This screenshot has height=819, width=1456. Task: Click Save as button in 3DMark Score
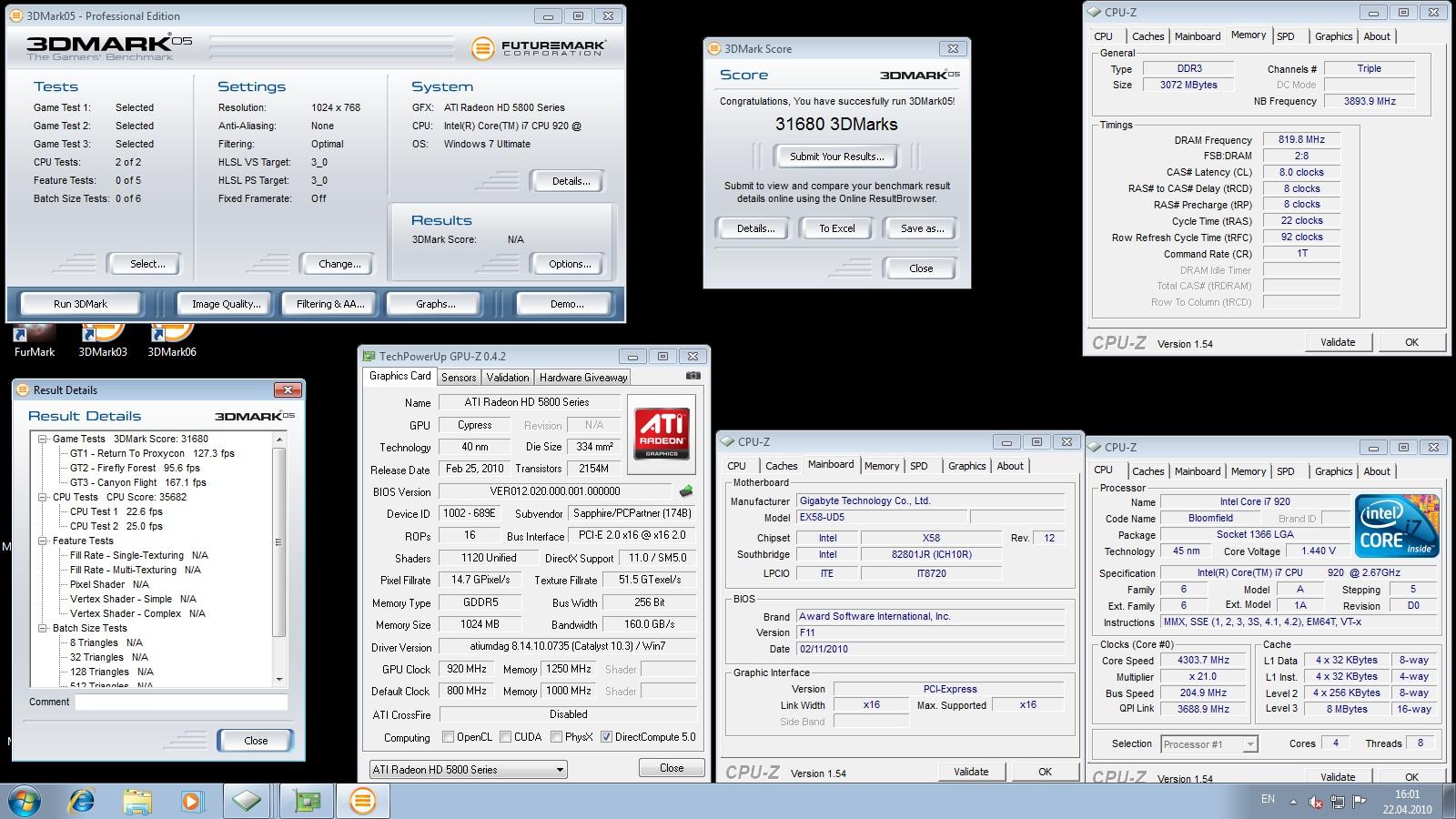pos(922,228)
